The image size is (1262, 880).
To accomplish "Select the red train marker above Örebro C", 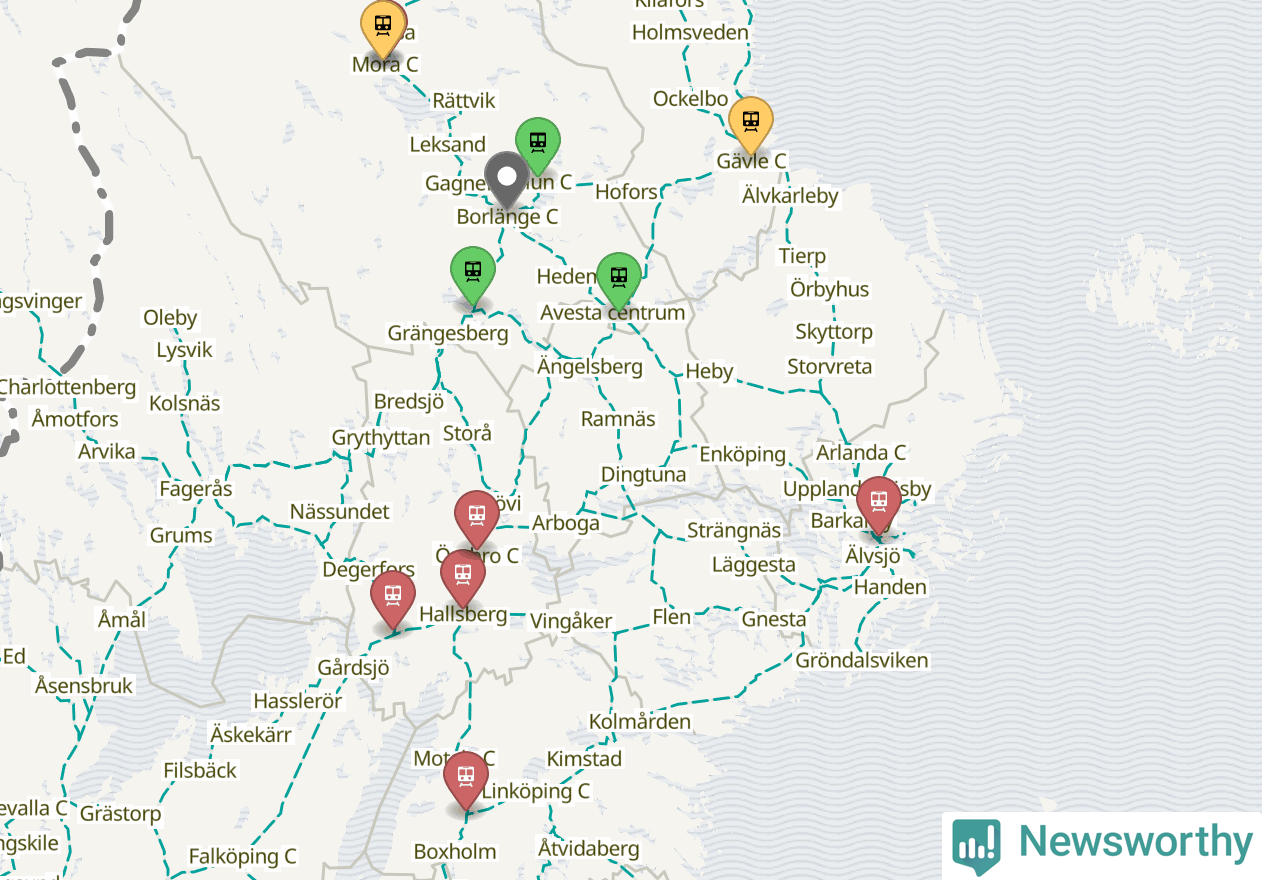I will pos(476,520).
